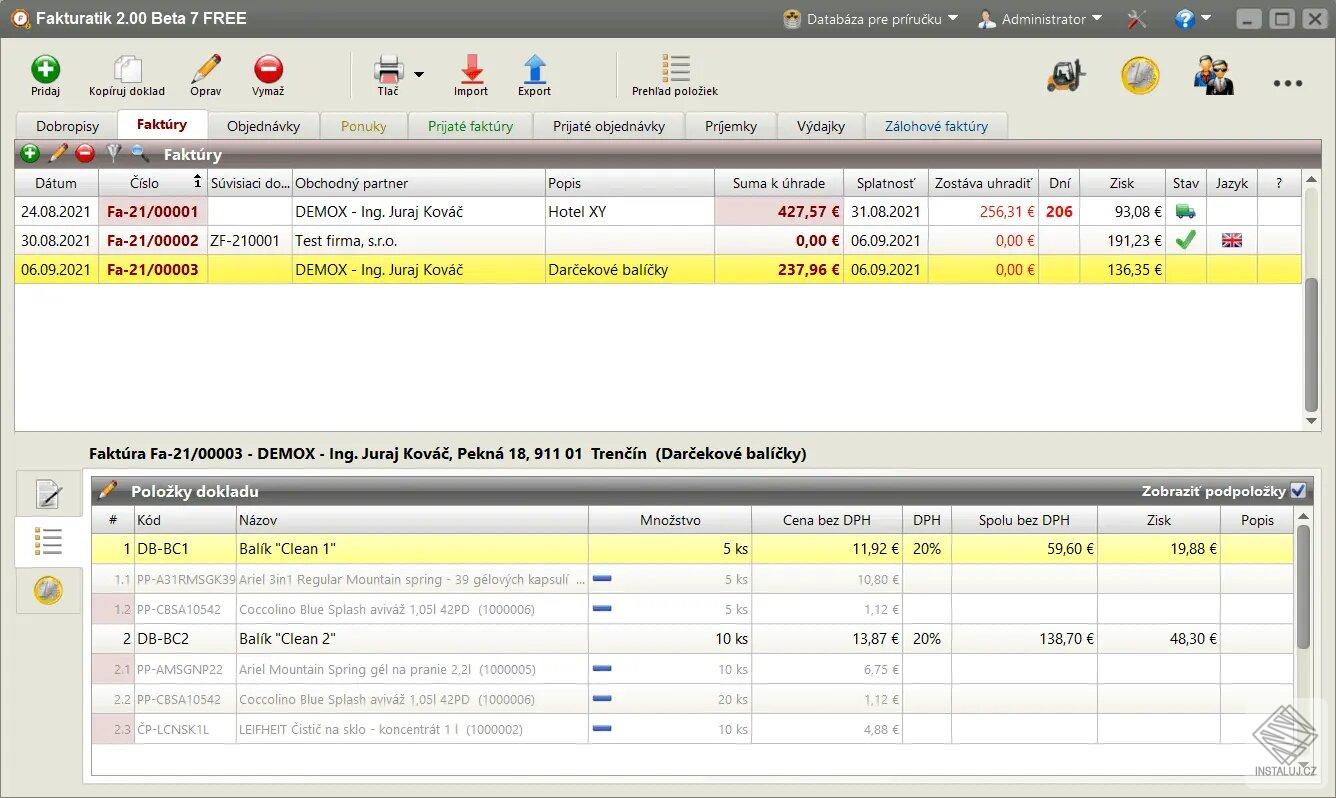Switch to the Príjemky tab
This screenshot has width=1336, height=798.
[x=731, y=126]
